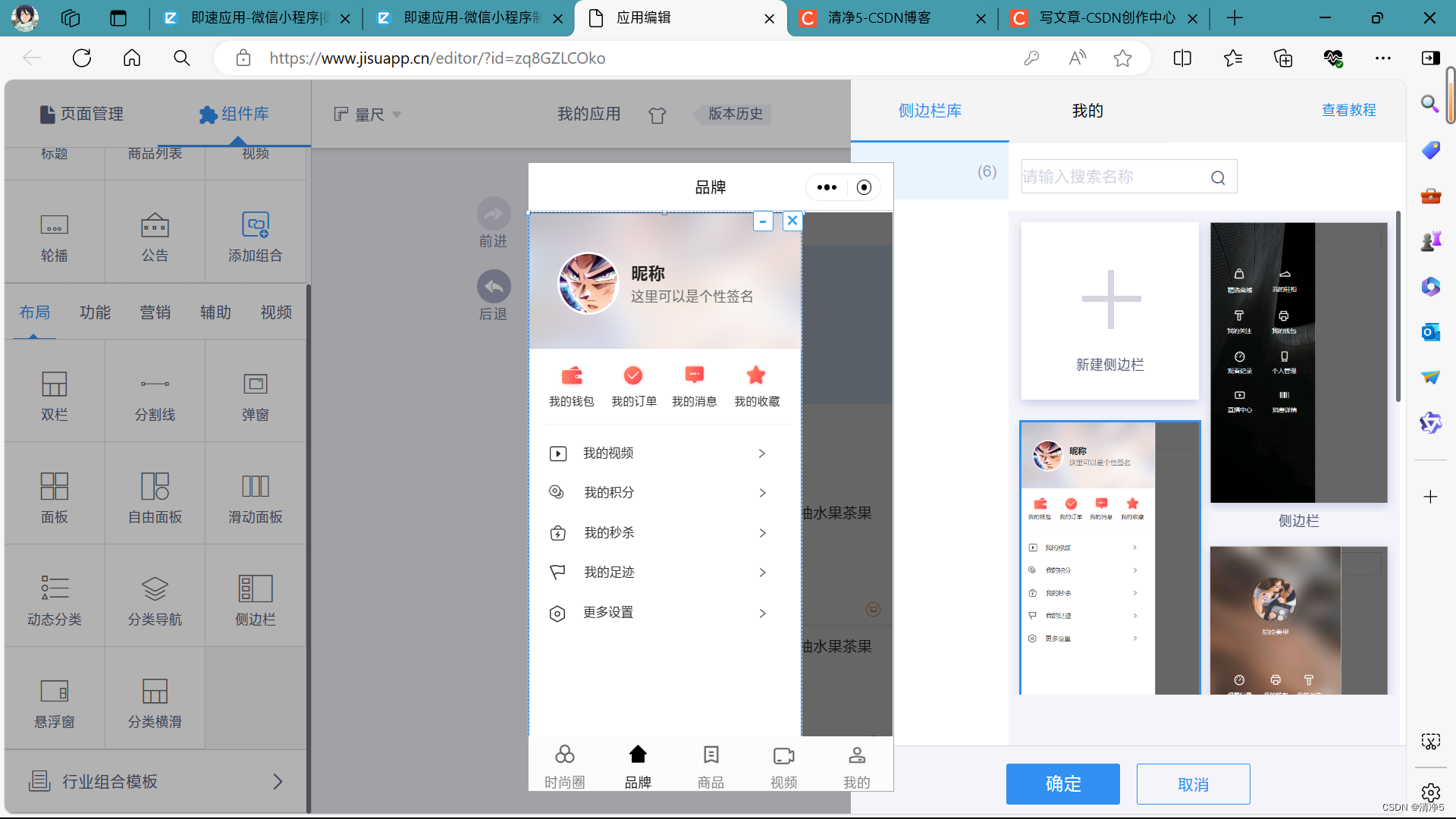This screenshot has width=1456, height=819.
Task: Open the 营销 marketing component category
Action: 155,312
